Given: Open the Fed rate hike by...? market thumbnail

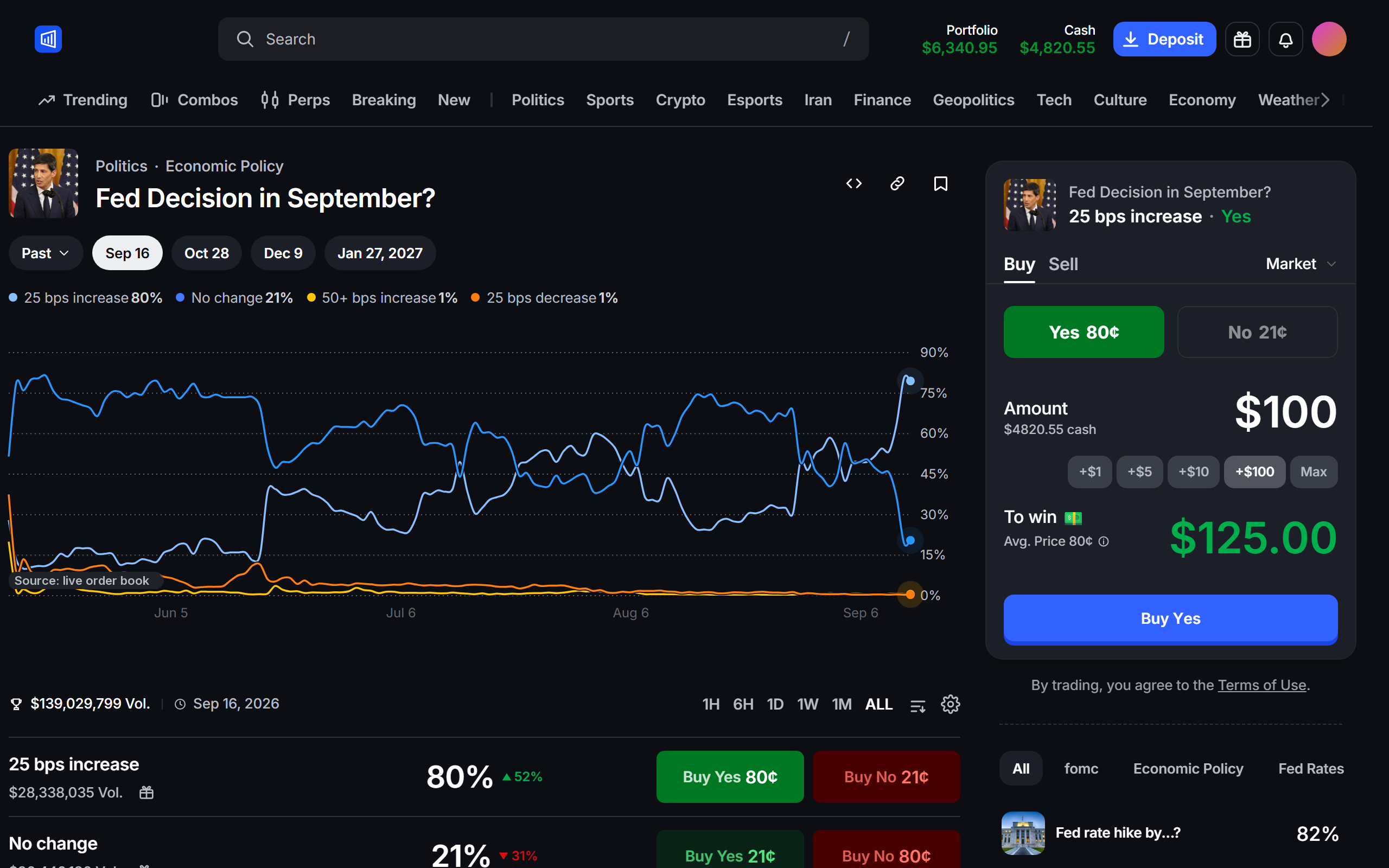Looking at the screenshot, I should point(1023,833).
